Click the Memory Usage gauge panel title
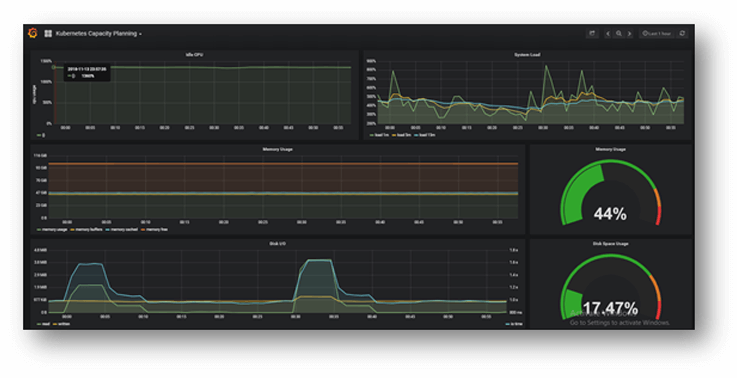The image size is (737, 378). [610, 149]
